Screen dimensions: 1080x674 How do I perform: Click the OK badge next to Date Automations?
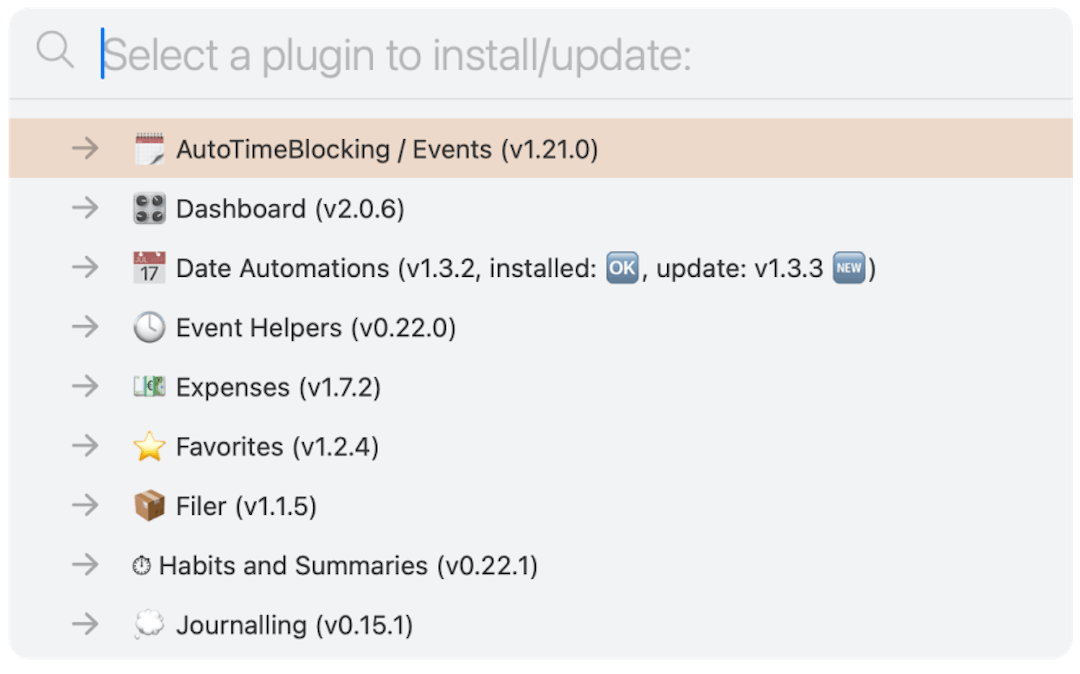point(620,266)
